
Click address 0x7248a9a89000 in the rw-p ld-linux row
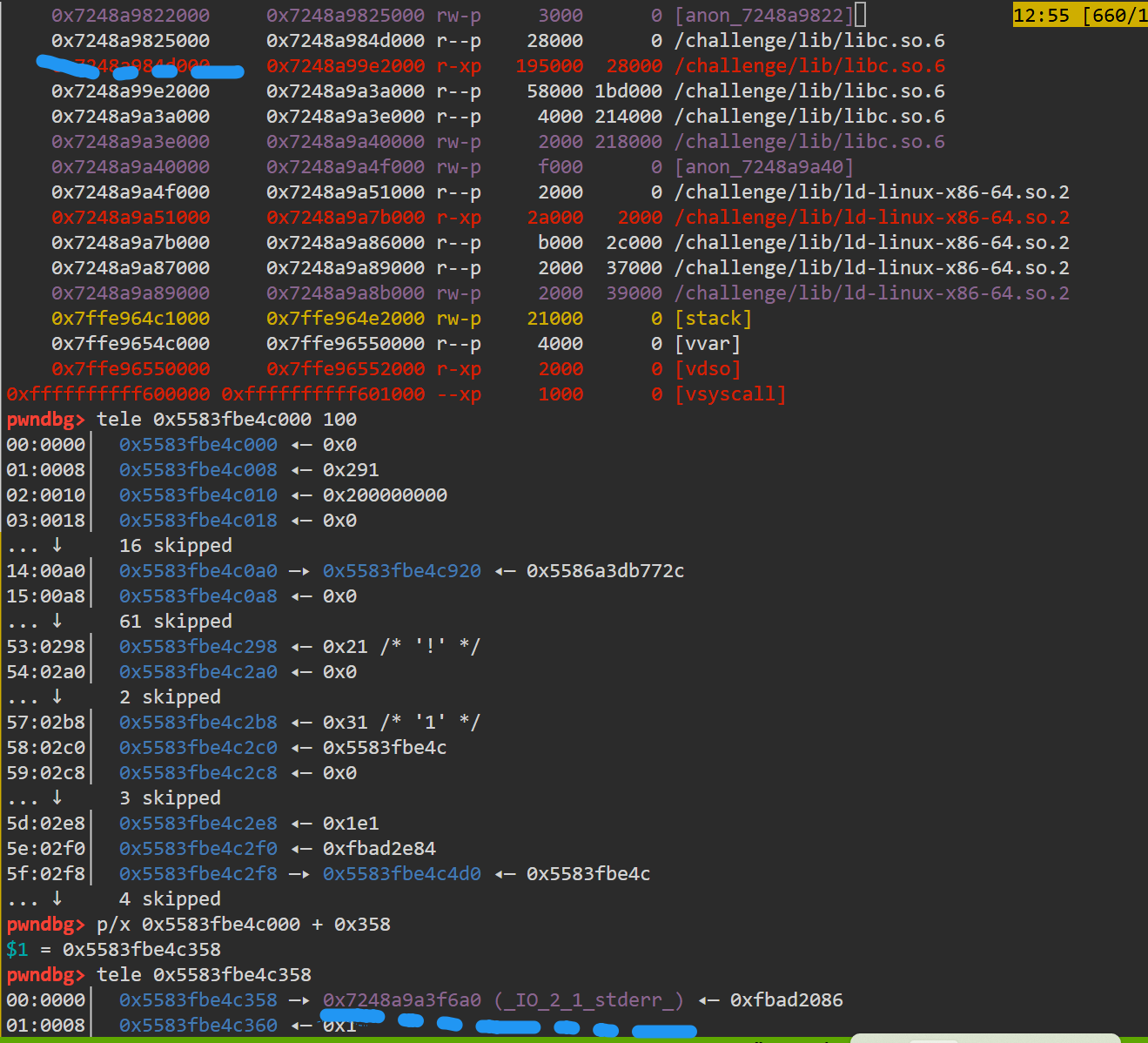pyautogui.click(x=131, y=293)
